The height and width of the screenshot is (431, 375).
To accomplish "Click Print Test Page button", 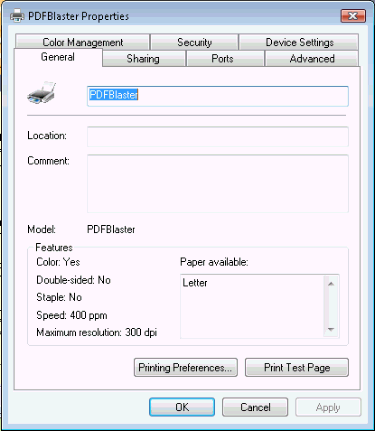I will tap(297, 367).
